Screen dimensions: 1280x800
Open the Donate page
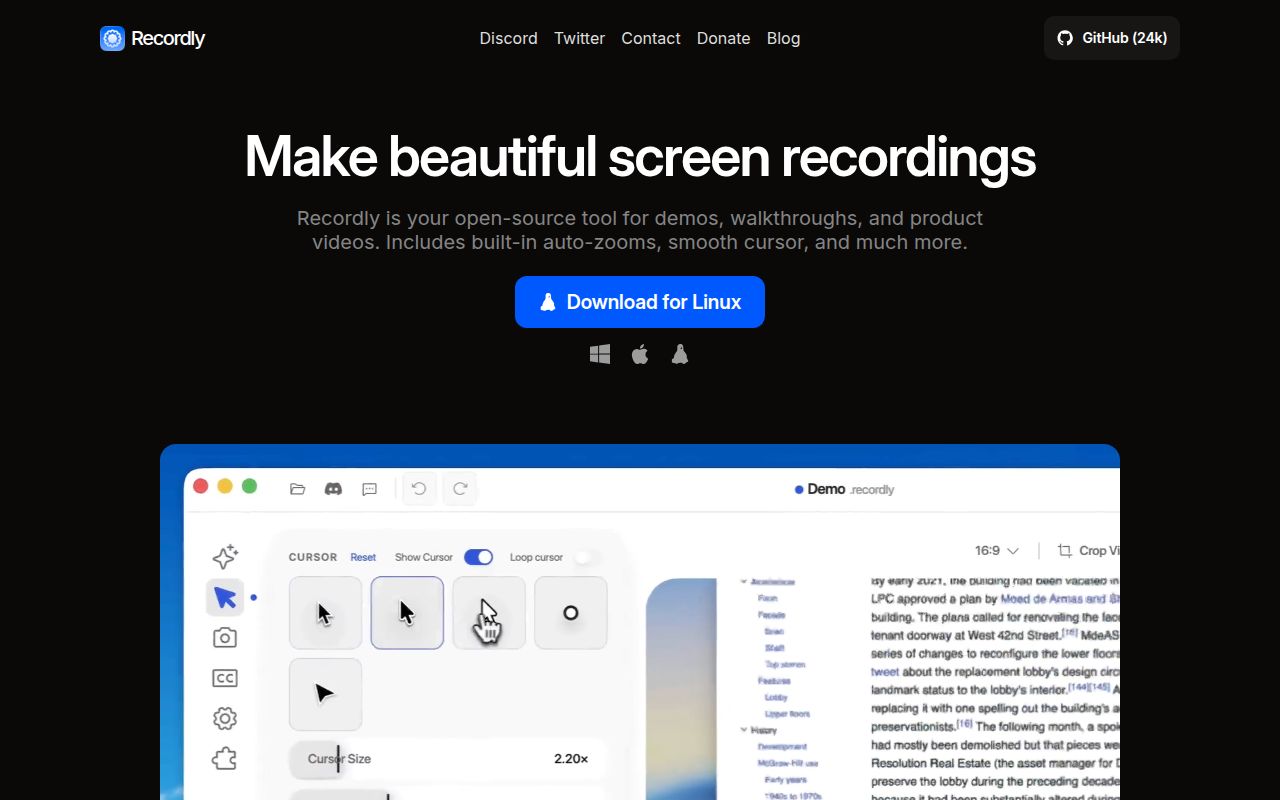point(723,38)
